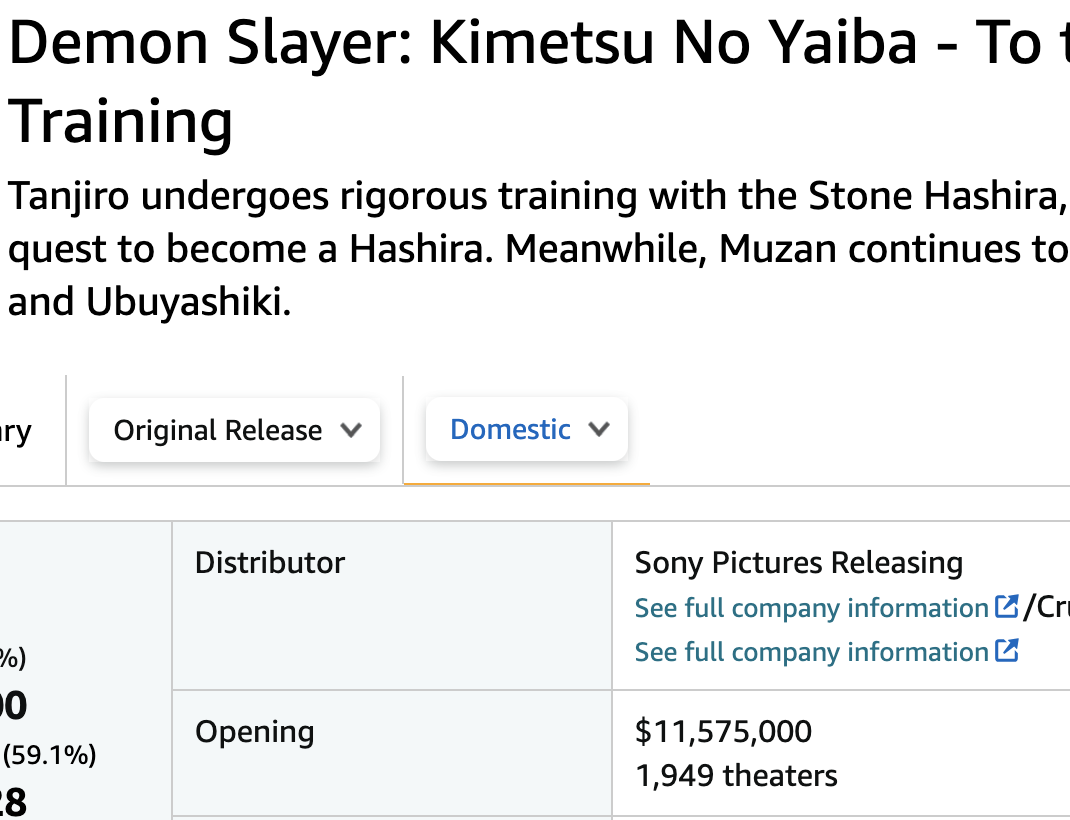The width and height of the screenshot is (1070, 820).
Task: Click "and Ubuyashiki." in the synopsis
Action: (150, 301)
